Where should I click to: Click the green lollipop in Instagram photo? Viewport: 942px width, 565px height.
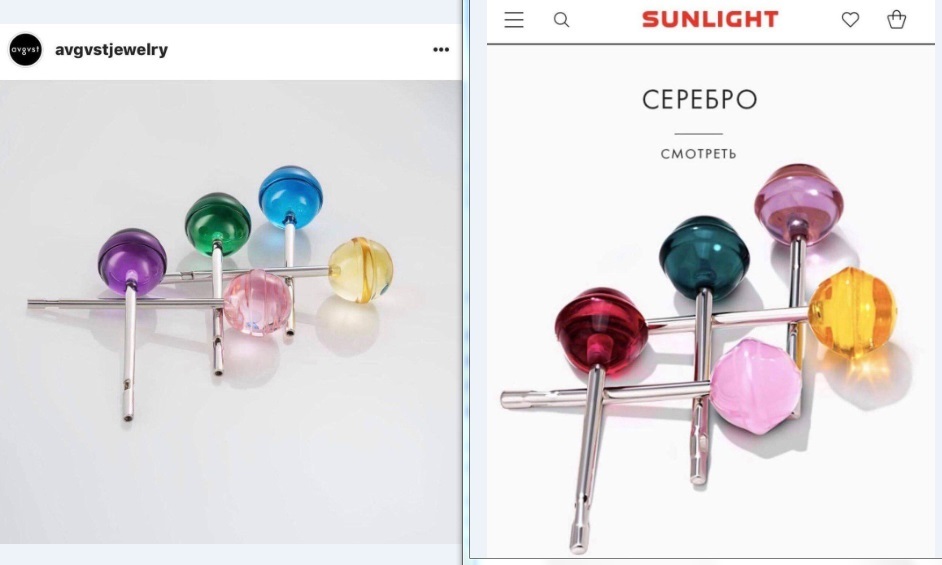pyautogui.click(x=217, y=224)
